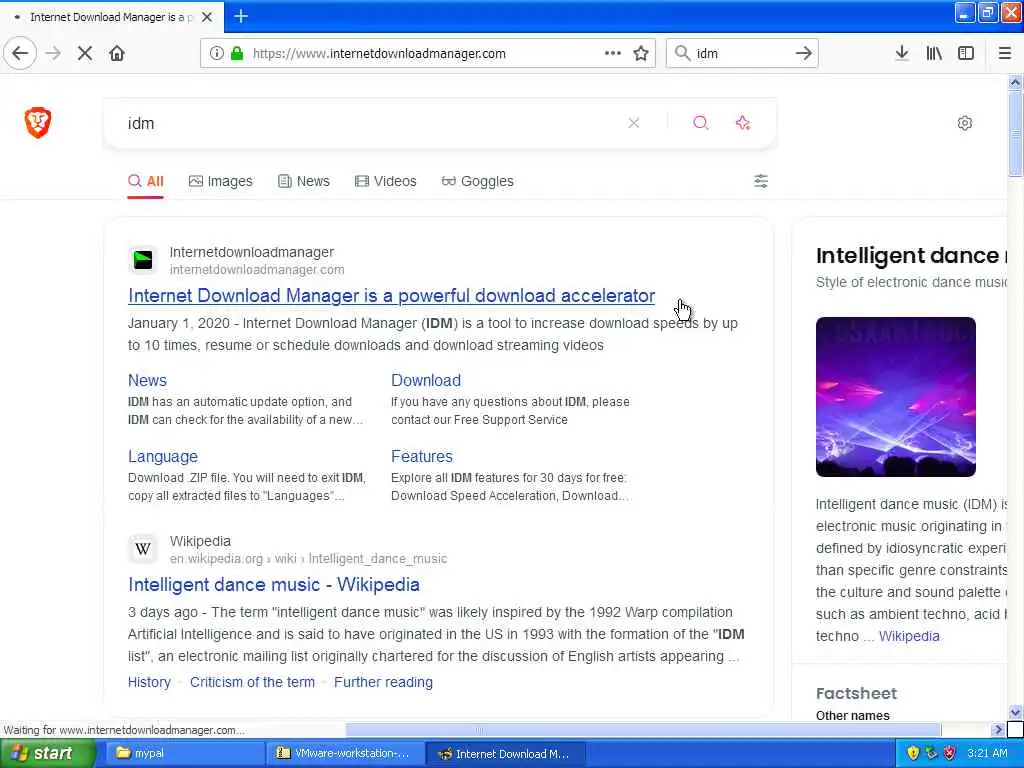Open page actions three-dots menu in address bar
1024x768 pixels.
[x=613, y=53]
